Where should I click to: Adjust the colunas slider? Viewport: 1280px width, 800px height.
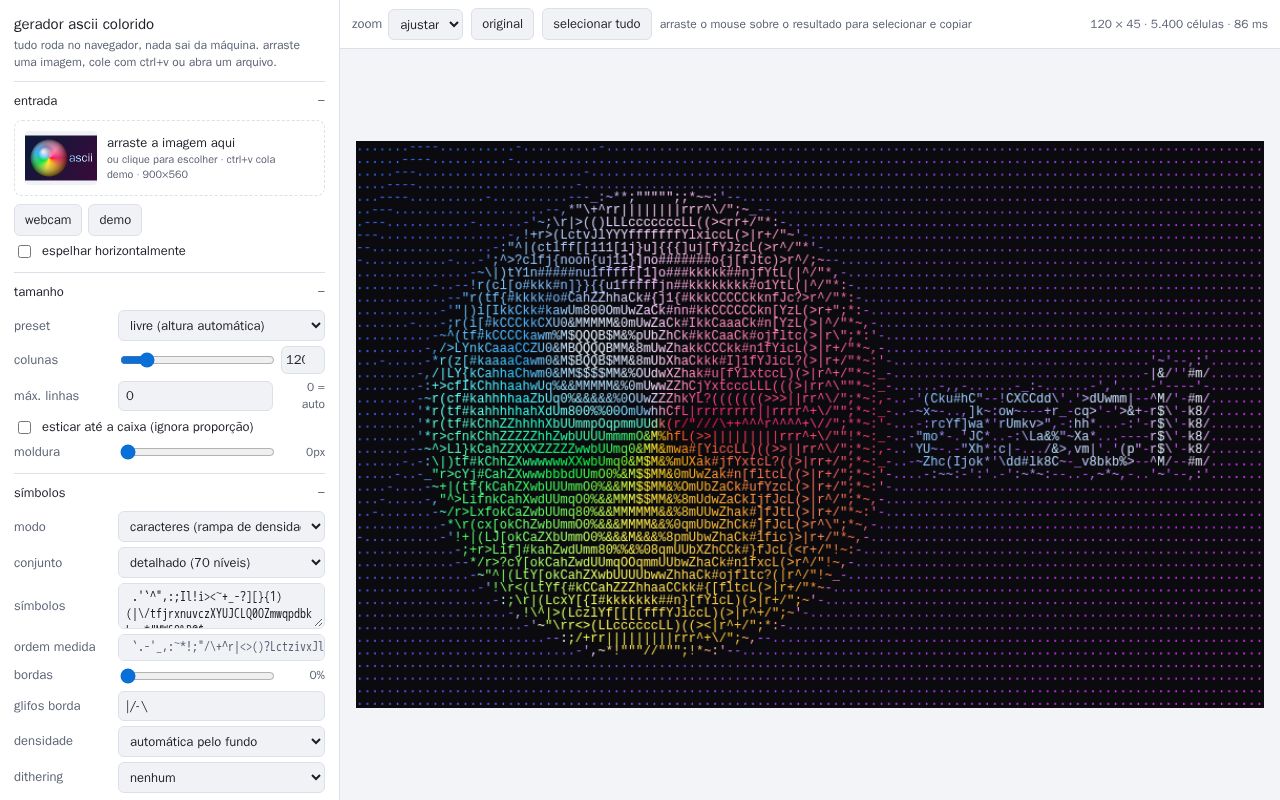tap(197, 360)
